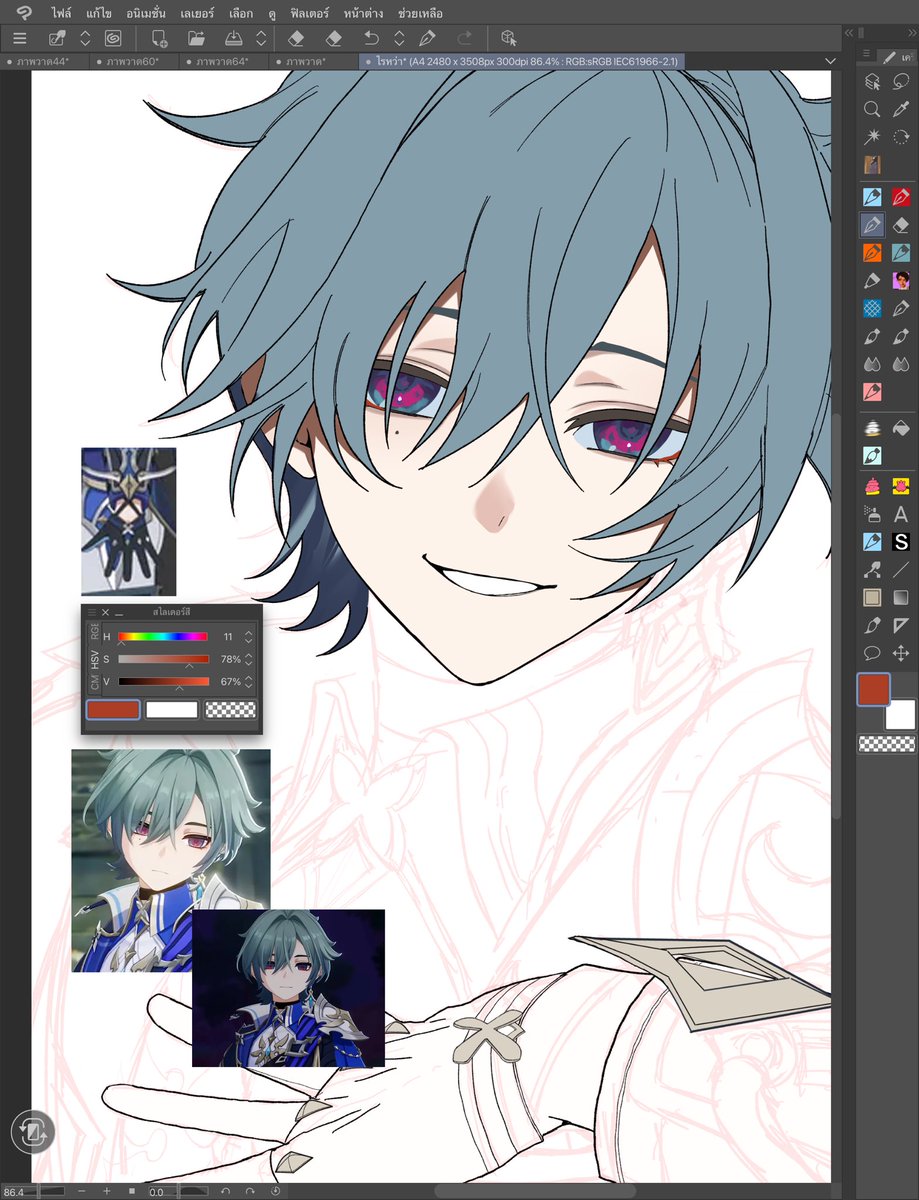Select the orange pen sub tool

872,253
